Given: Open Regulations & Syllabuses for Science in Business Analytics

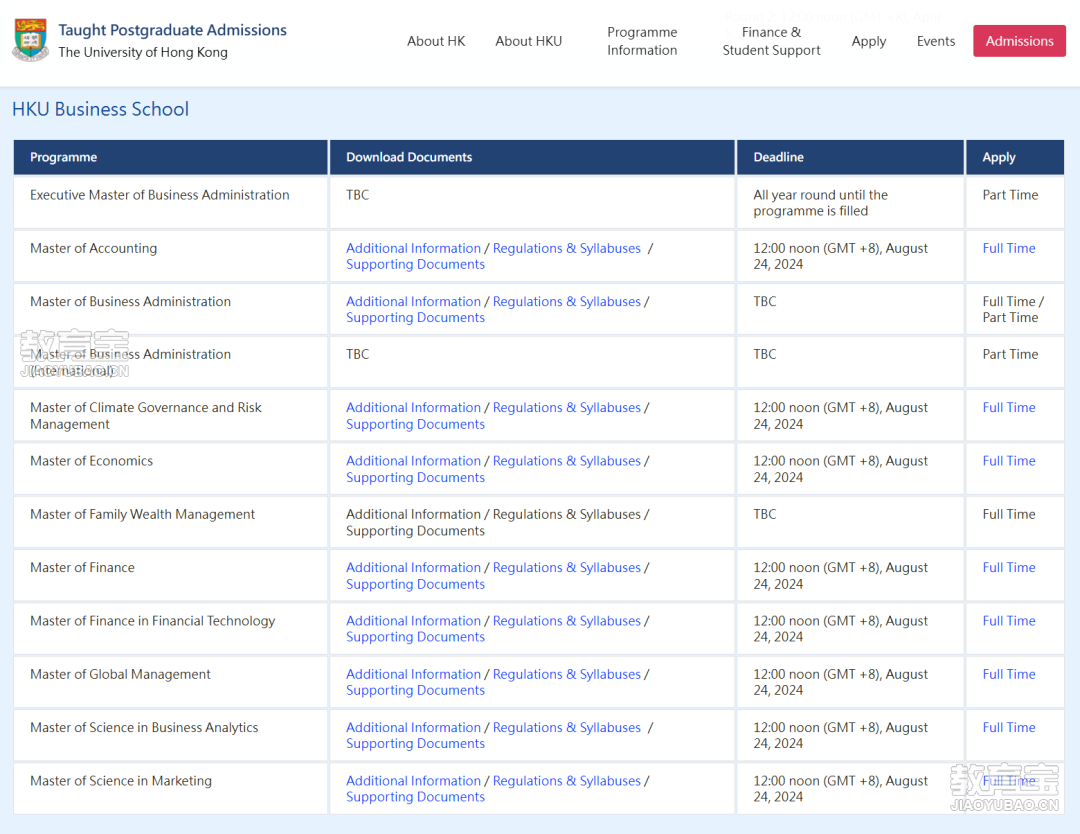Looking at the screenshot, I should (567, 727).
